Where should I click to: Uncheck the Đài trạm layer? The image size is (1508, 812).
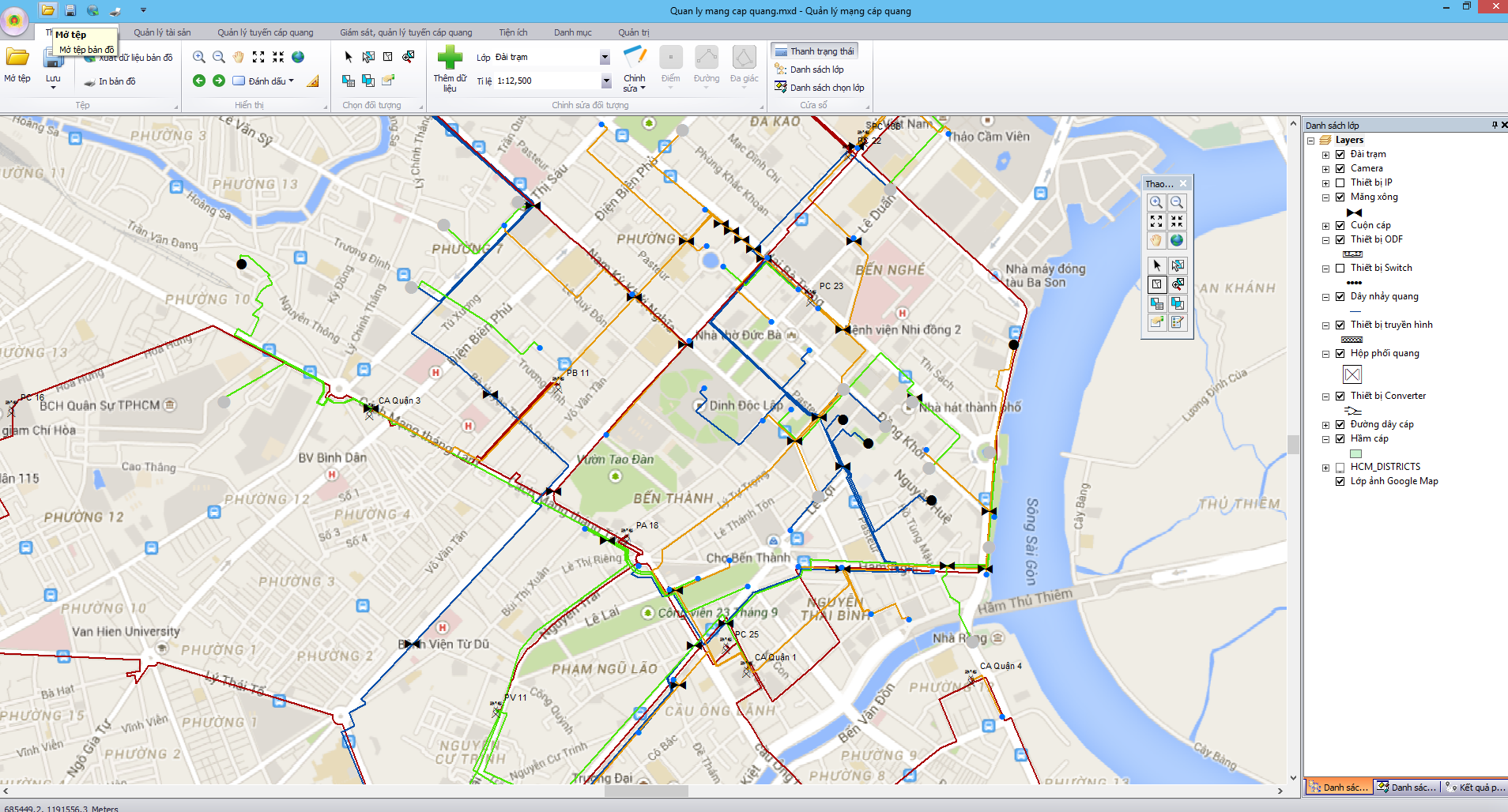[1340, 154]
